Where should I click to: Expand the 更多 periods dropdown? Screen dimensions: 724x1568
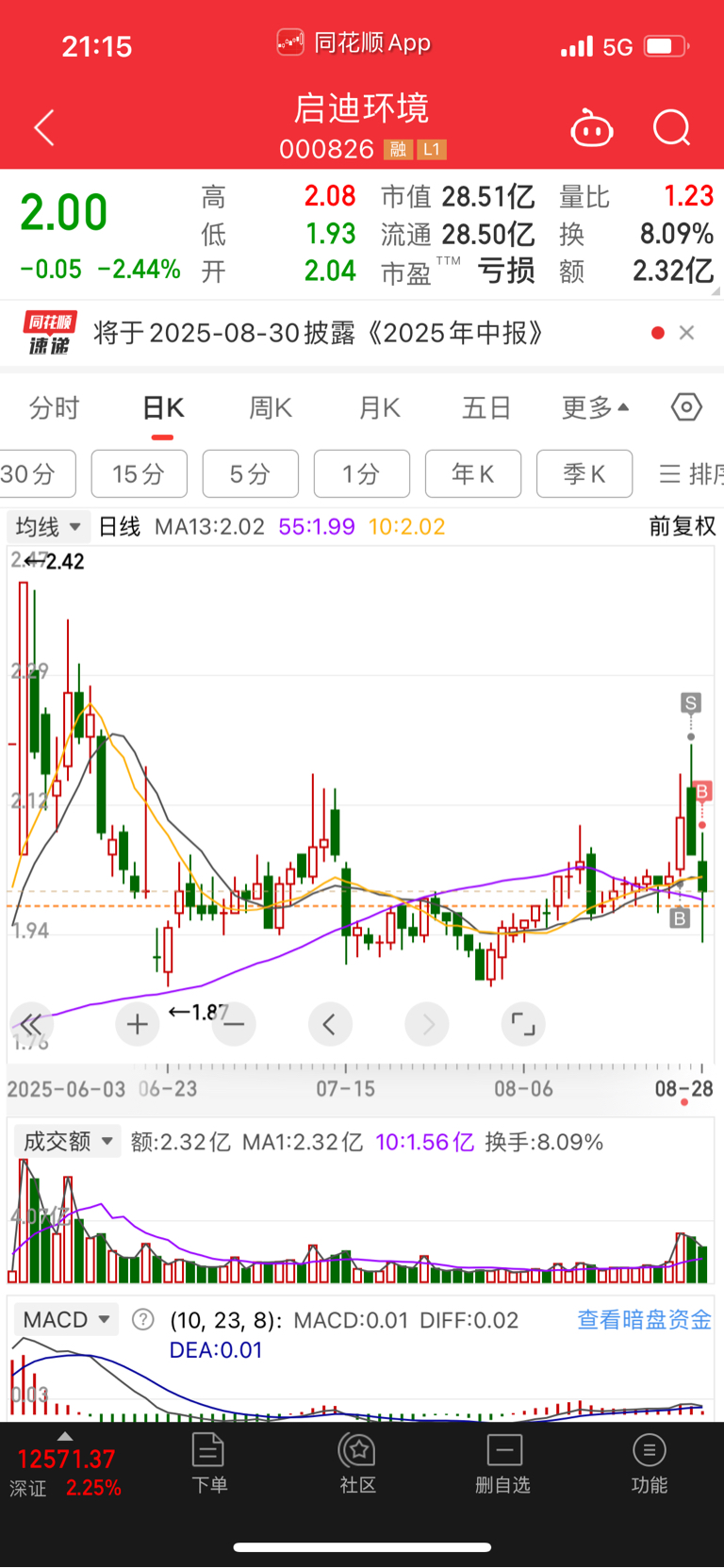(595, 408)
